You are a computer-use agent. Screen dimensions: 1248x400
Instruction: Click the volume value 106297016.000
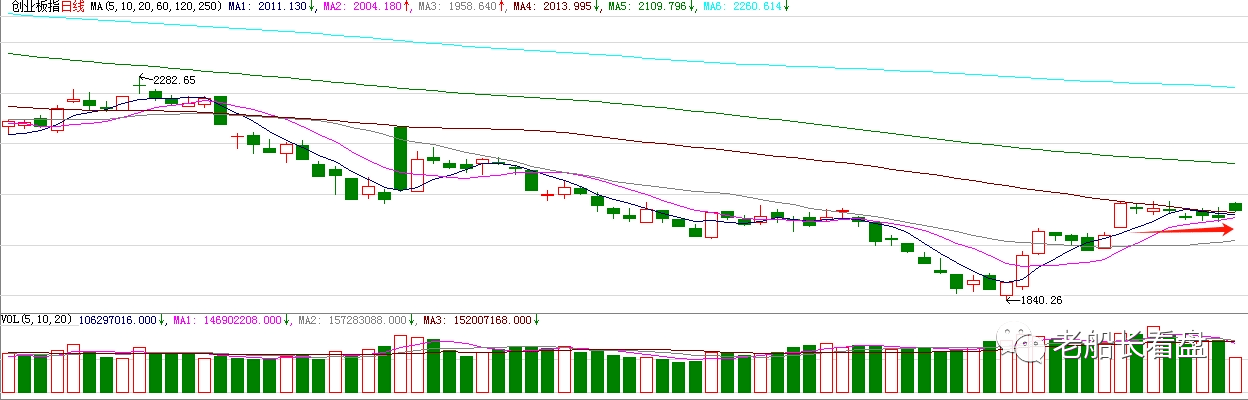117,321
